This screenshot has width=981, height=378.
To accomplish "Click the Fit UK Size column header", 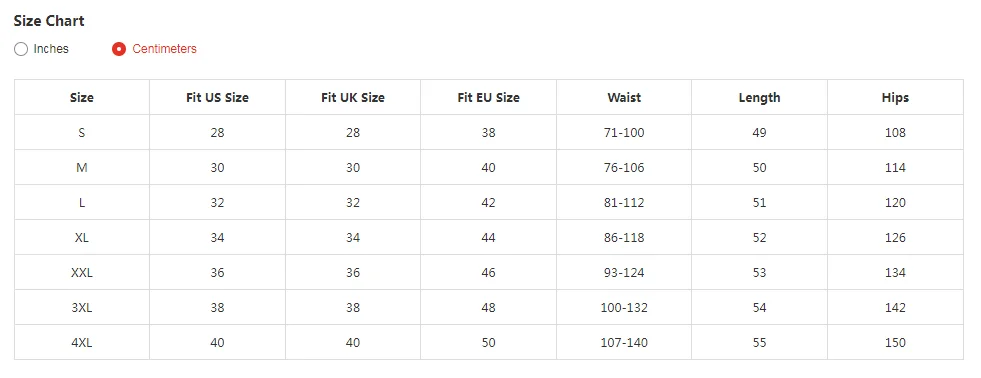I will (x=353, y=98).
